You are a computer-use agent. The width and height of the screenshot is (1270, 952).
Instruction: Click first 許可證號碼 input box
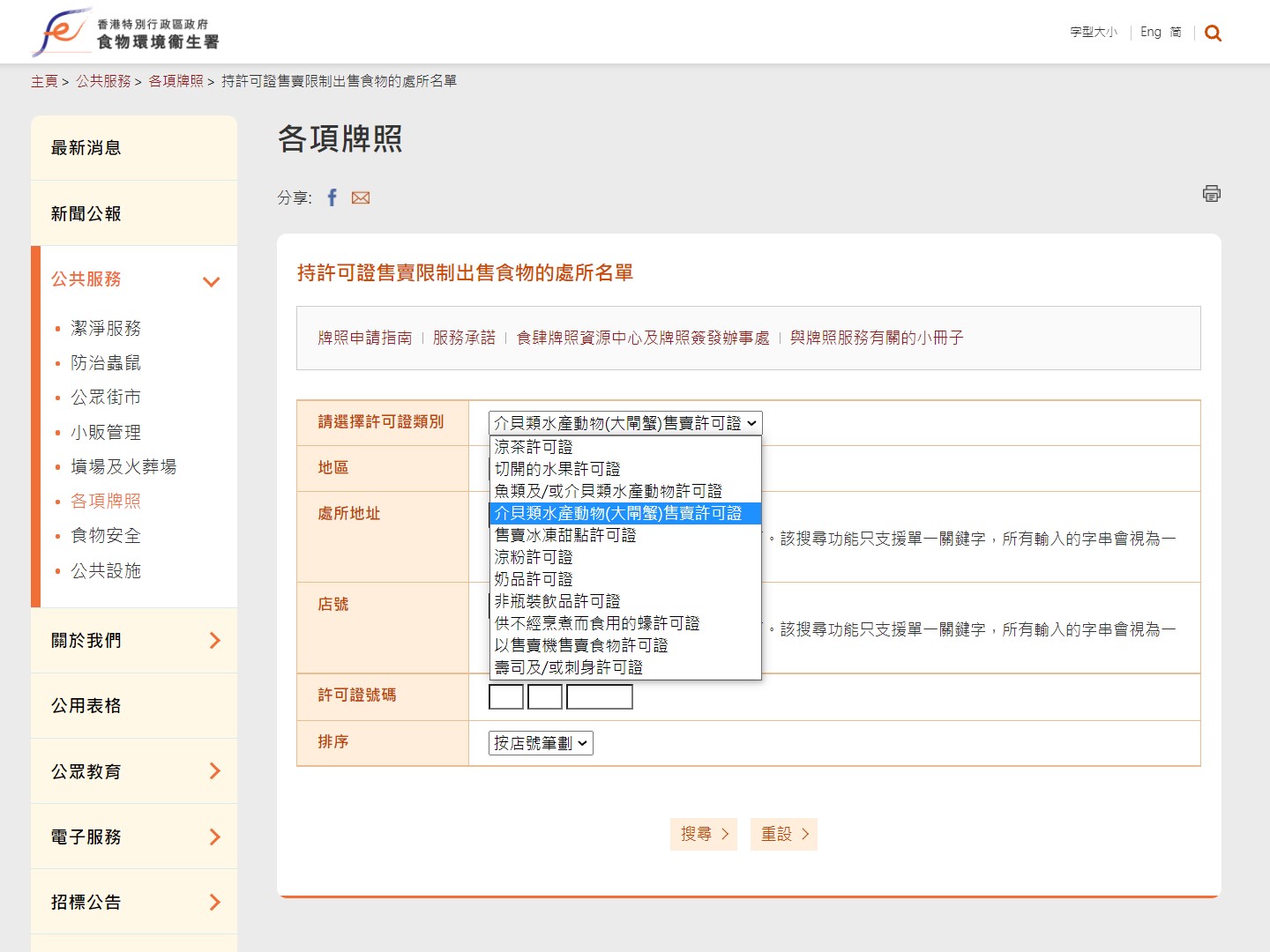pyautogui.click(x=506, y=697)
